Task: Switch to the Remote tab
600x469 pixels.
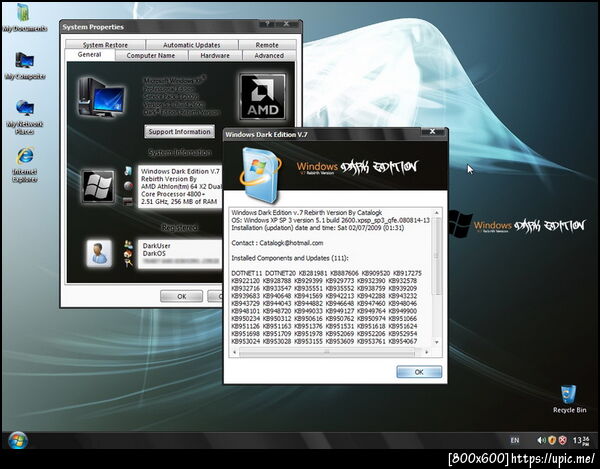Action: [267, 45]
